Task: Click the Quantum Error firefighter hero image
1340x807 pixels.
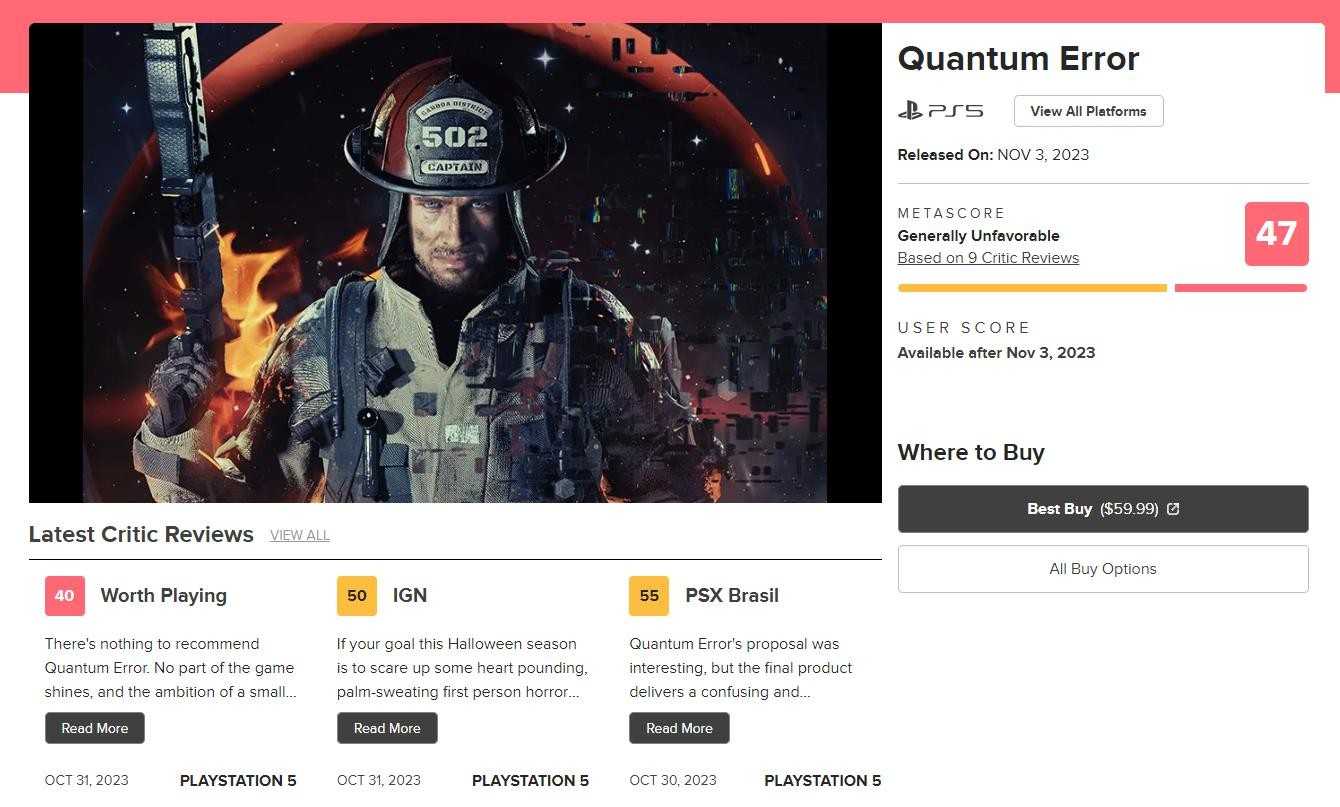Action: [x=455, y=263]
